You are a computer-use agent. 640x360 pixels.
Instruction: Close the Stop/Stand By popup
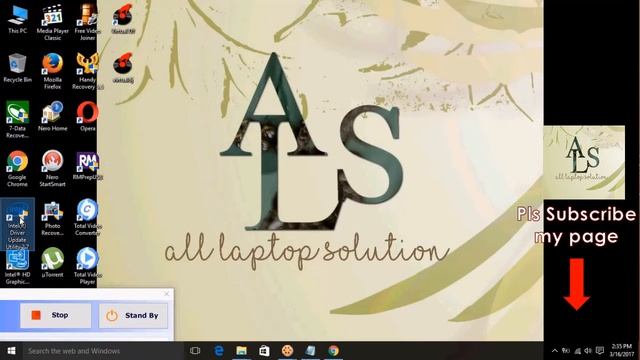click(x=167, y=294)
